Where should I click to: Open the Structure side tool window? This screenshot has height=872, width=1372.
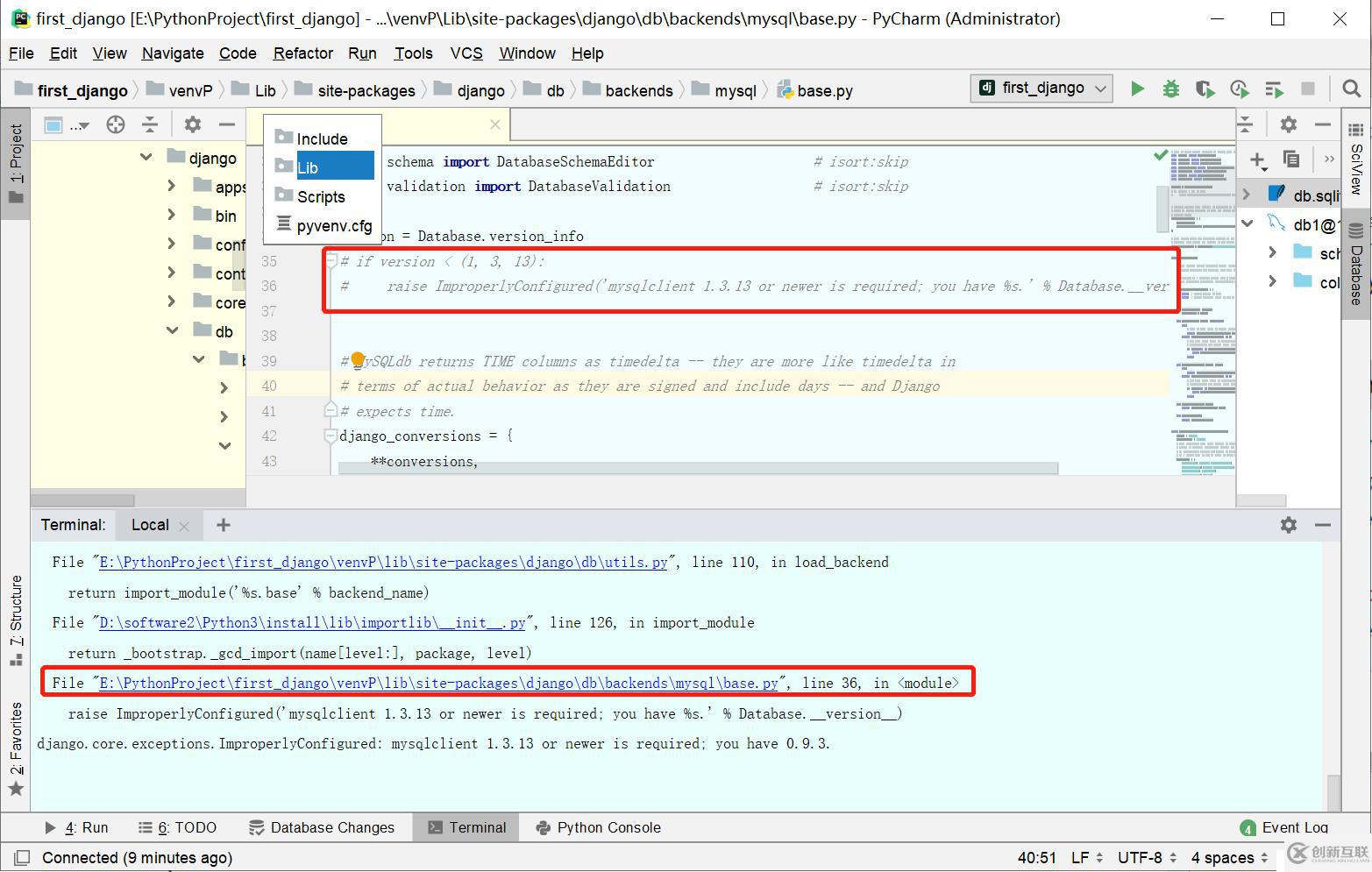16,620
